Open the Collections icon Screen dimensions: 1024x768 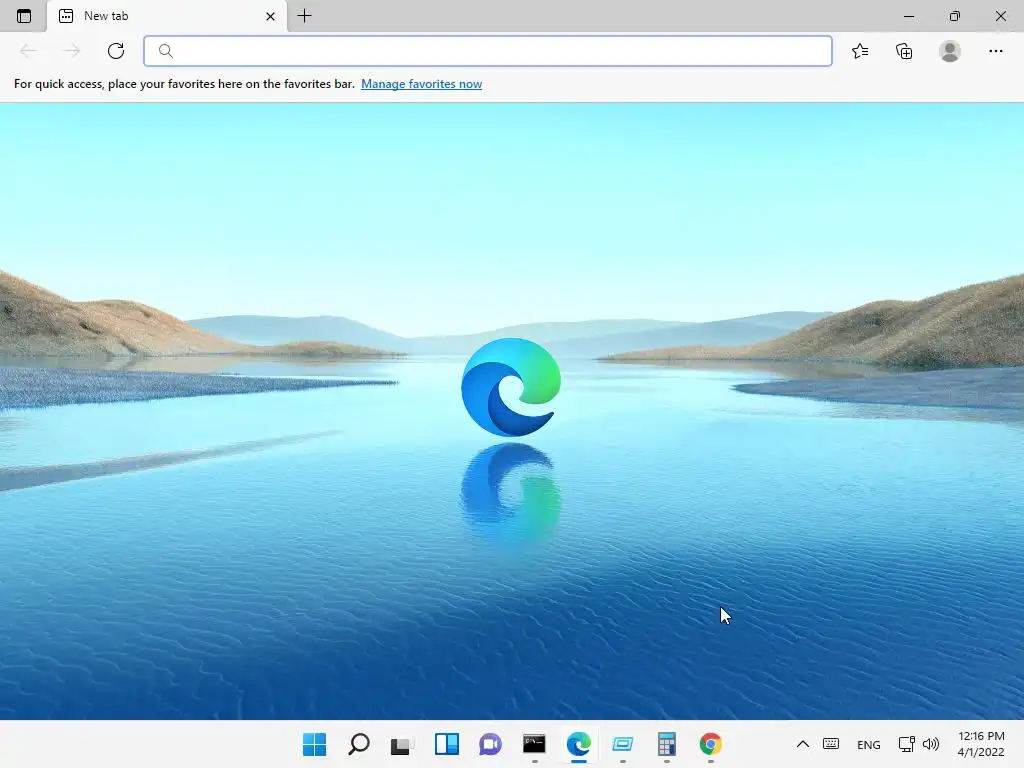904,51
